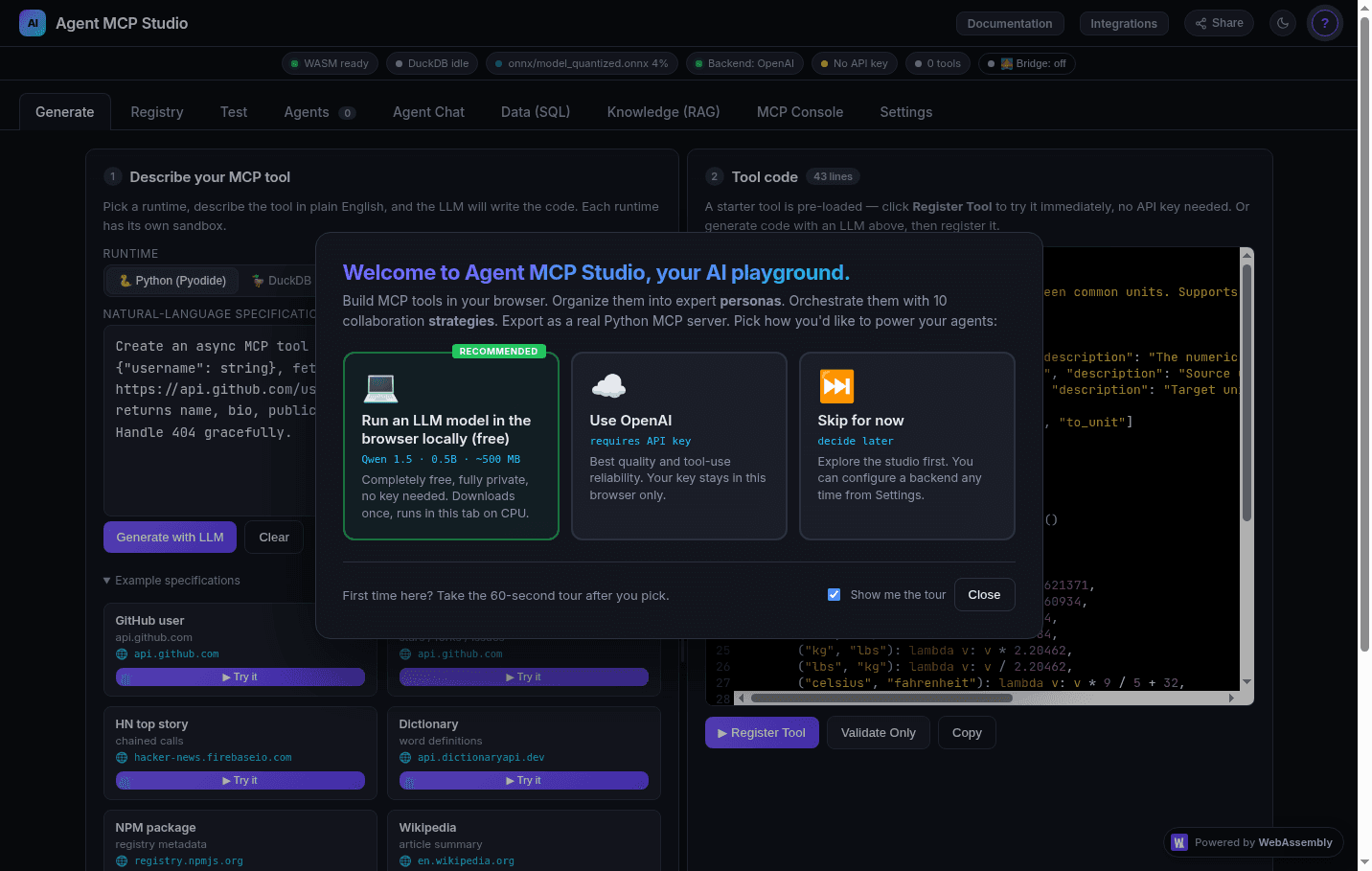The width and height of the screenshot is (1372, 871).
Task: Click the cloud icon in OpenAI card
Action: point(608,386)
